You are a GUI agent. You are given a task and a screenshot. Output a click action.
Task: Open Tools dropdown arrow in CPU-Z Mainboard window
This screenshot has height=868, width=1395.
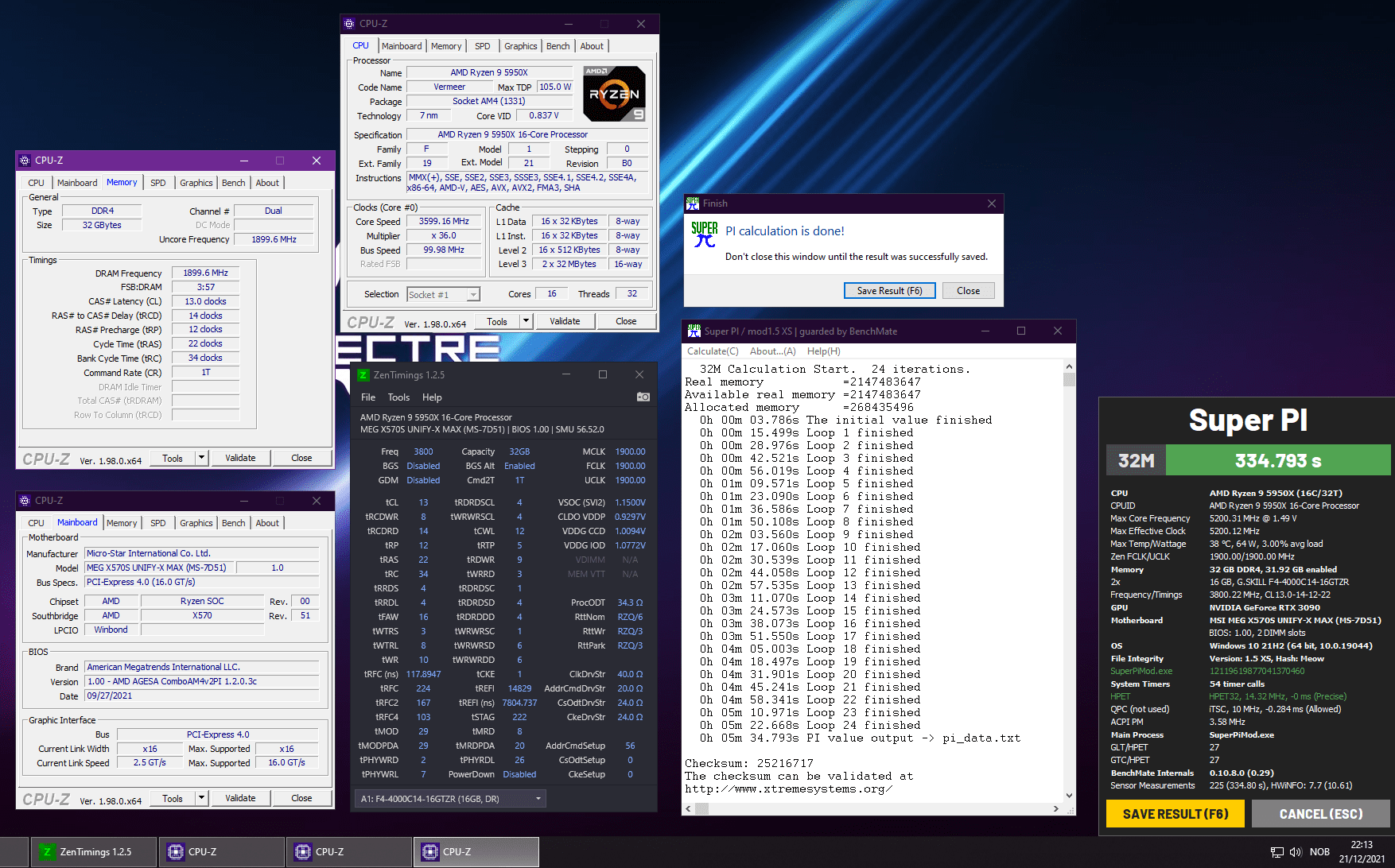point(202,798)
